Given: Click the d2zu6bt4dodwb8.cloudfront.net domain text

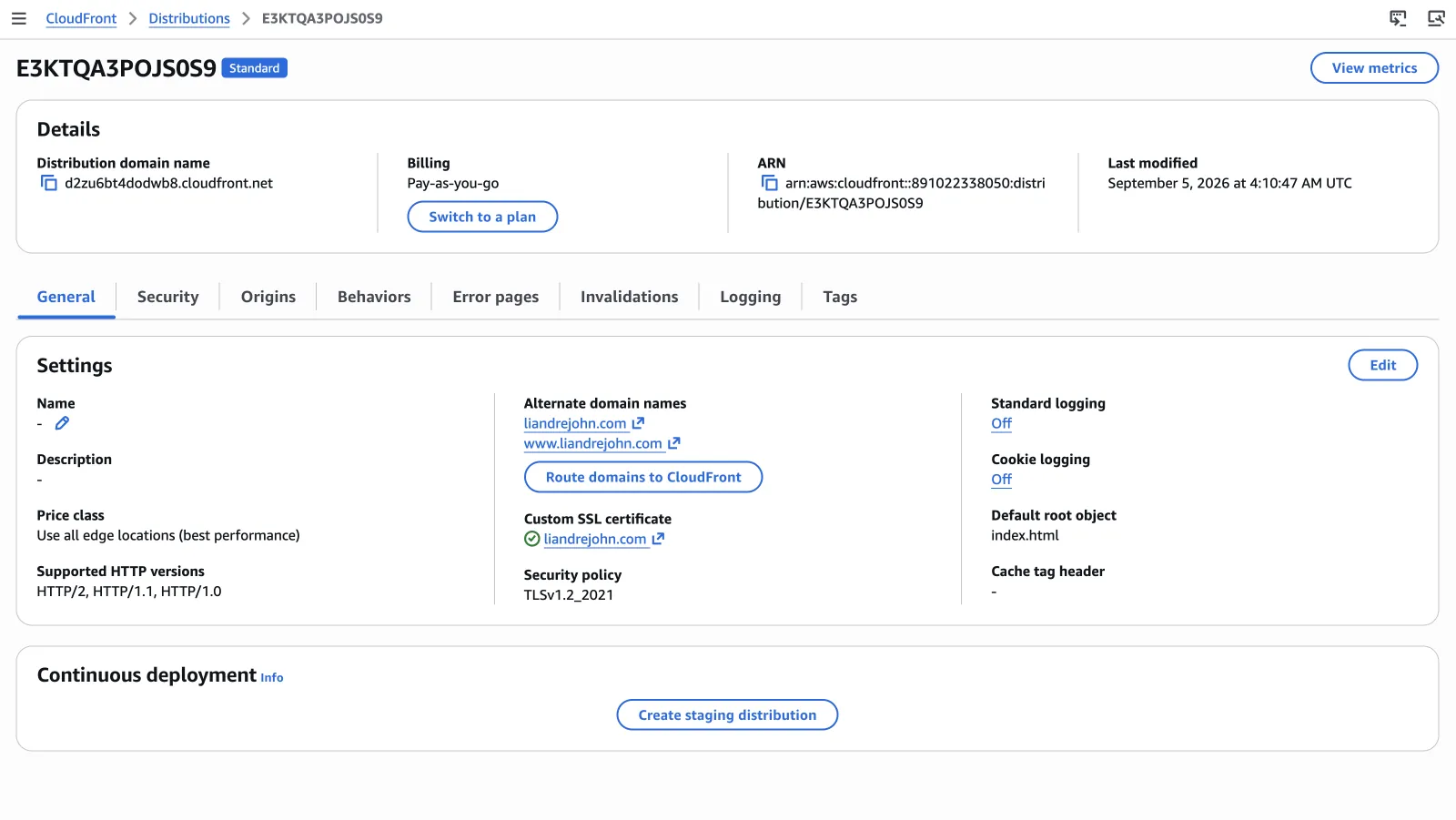Looking at the screenshot, I should 168,183.
